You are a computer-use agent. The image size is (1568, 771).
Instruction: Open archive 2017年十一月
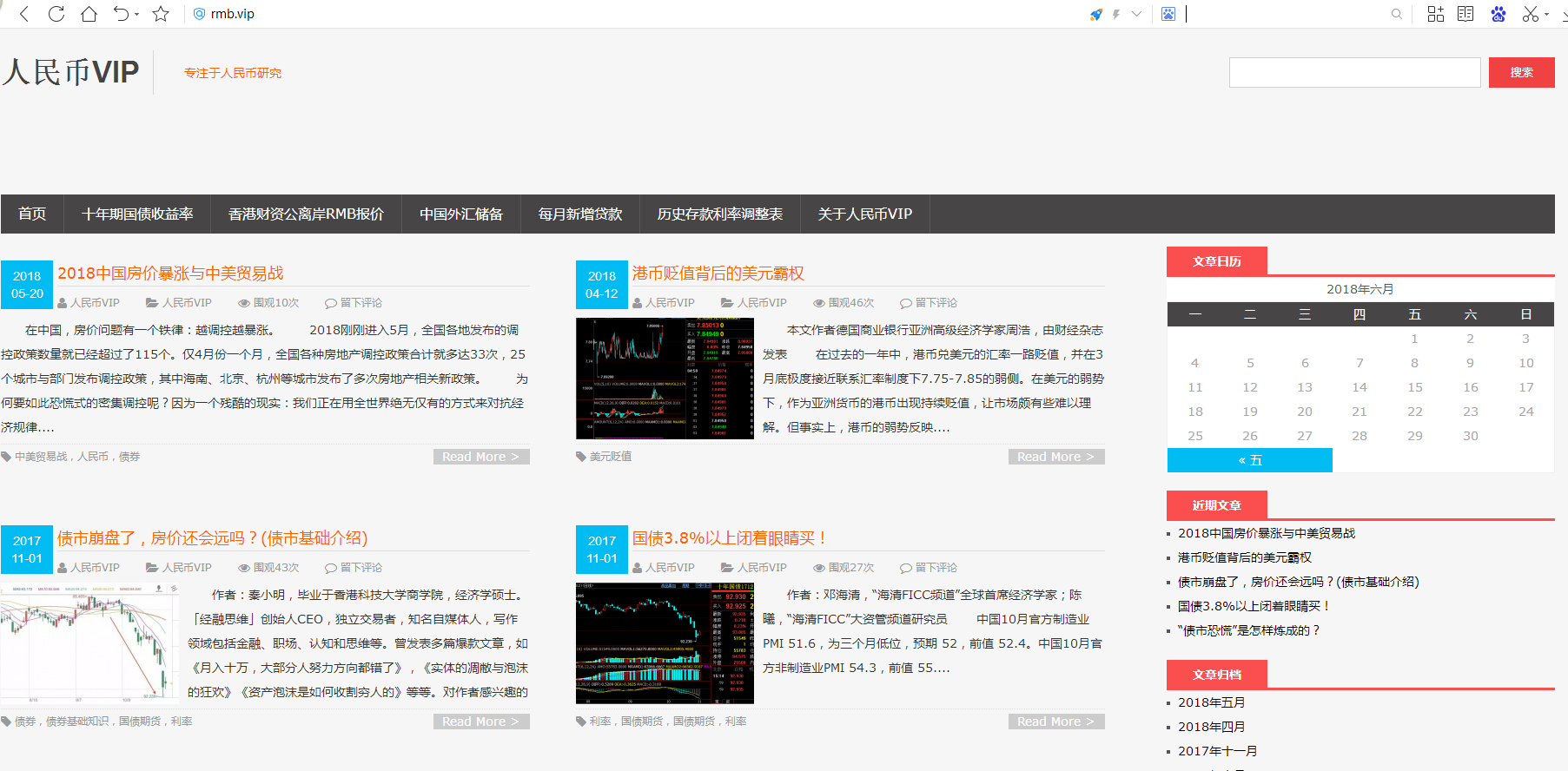1217,751
